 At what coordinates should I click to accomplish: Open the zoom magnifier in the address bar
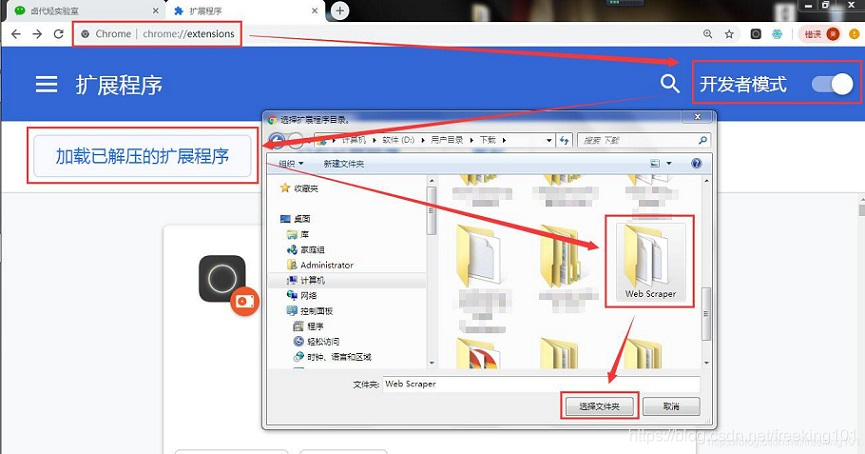[x=708, y=34]
